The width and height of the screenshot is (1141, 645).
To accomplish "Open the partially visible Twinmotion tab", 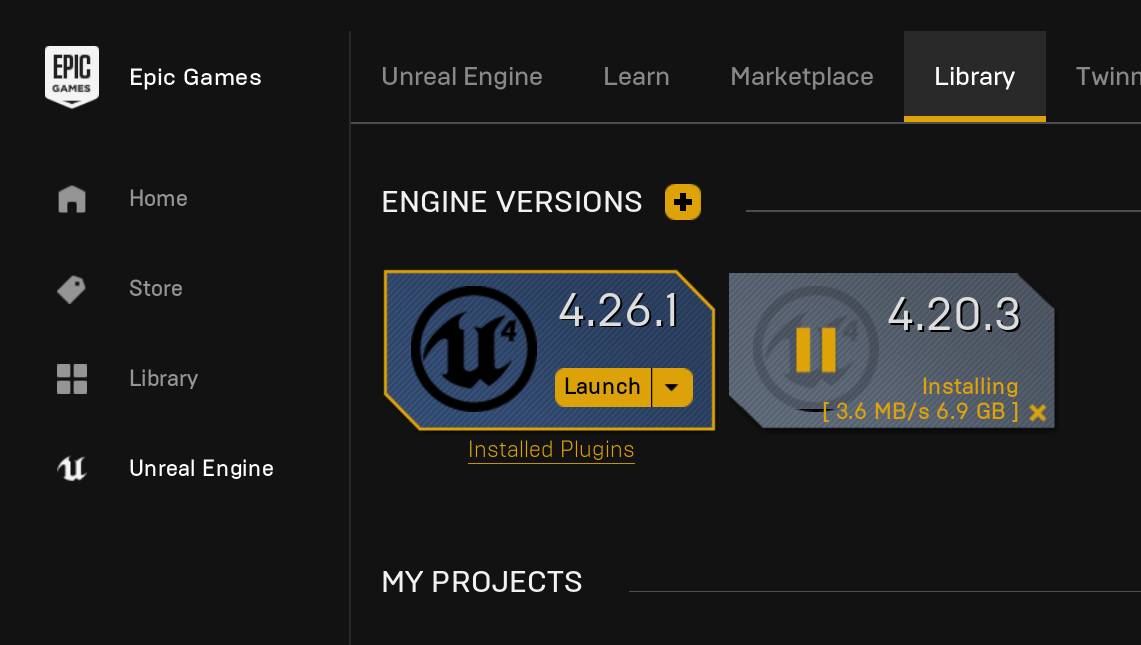I will pos(1108,76).
